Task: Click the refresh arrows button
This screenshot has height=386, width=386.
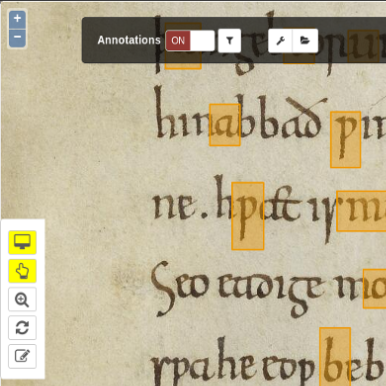Action: [22, 328]
